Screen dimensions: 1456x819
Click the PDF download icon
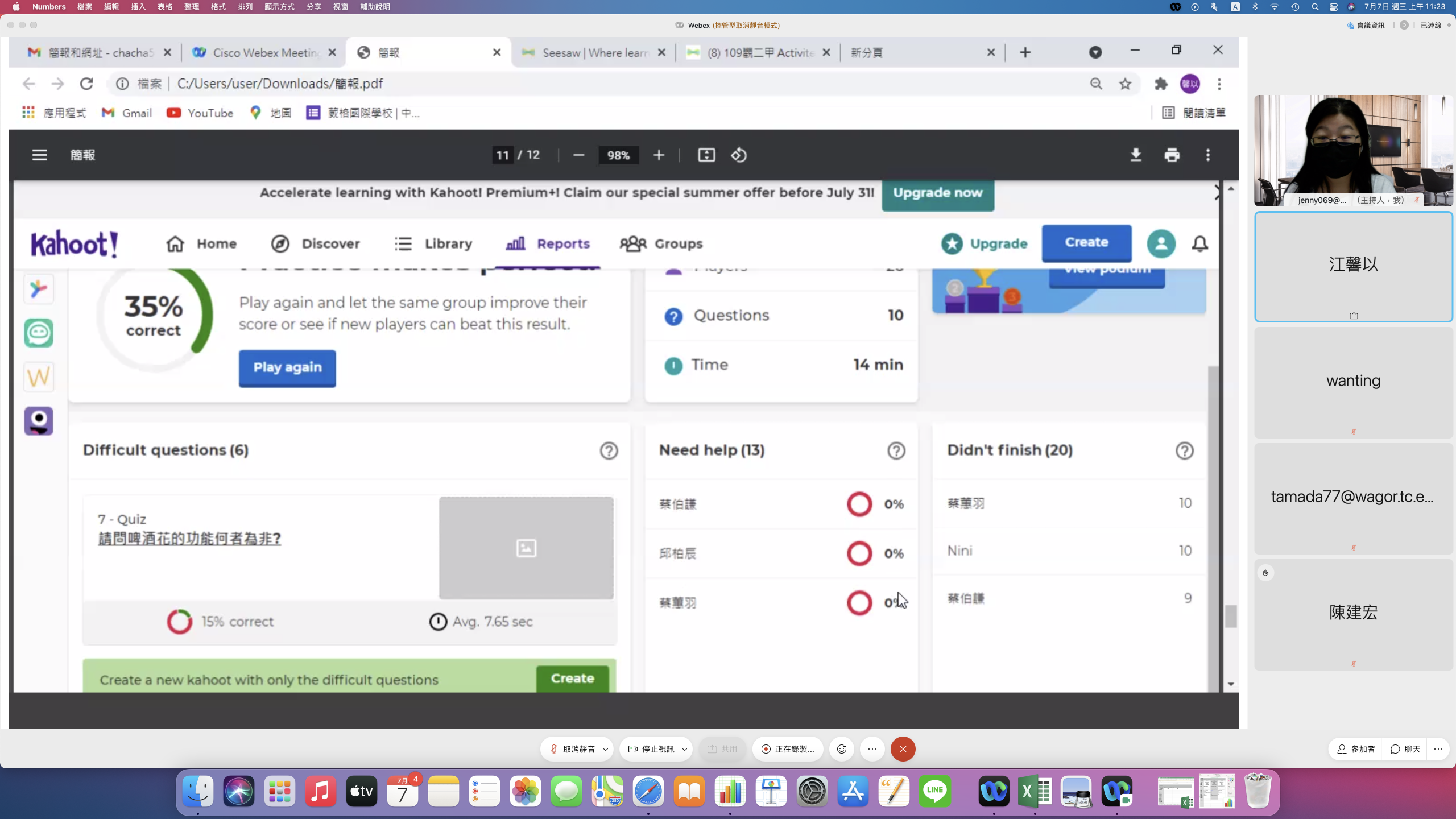pos(1136,155)
